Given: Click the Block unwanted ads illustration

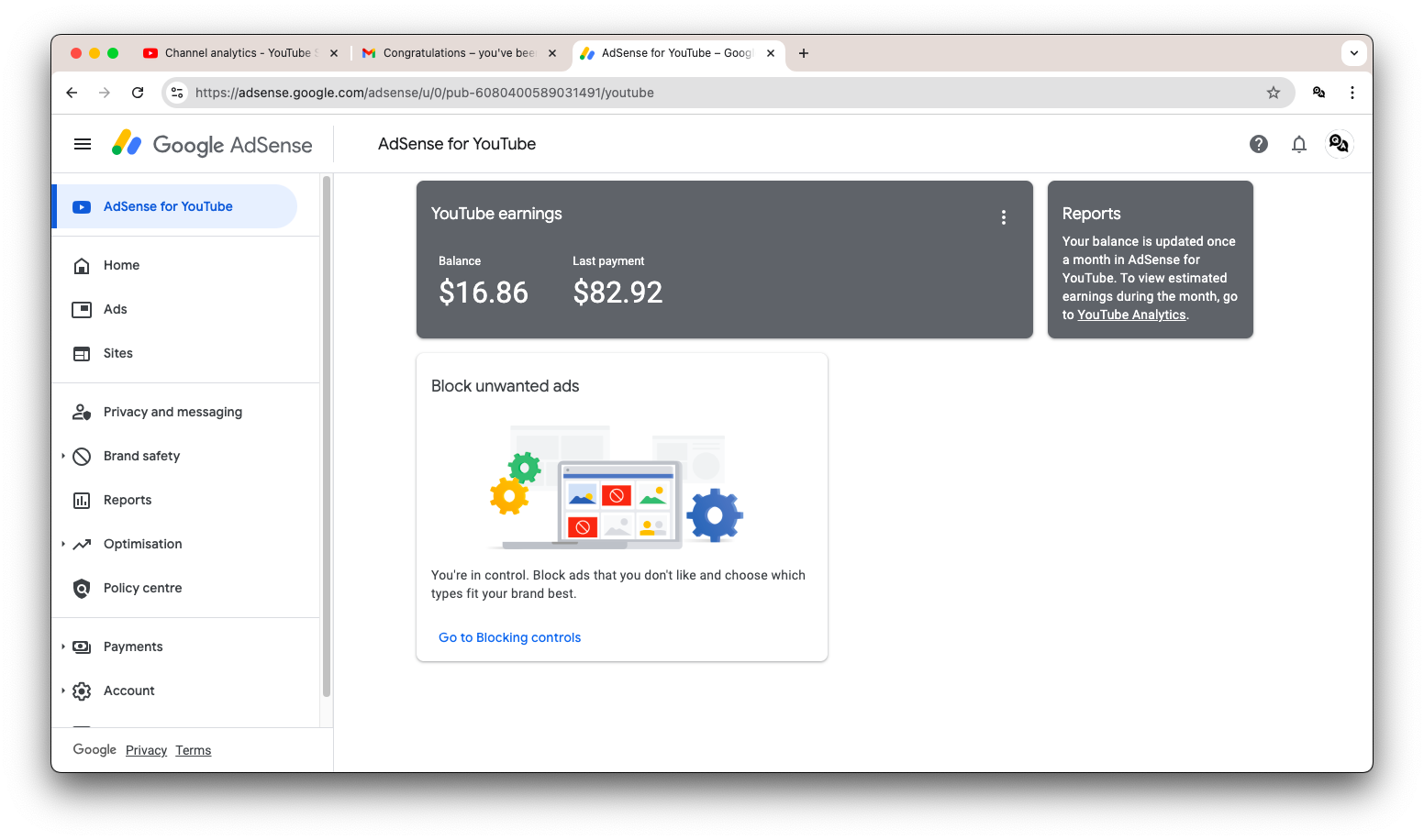Looking at the screenshot, I should click(x=617, y=487).
